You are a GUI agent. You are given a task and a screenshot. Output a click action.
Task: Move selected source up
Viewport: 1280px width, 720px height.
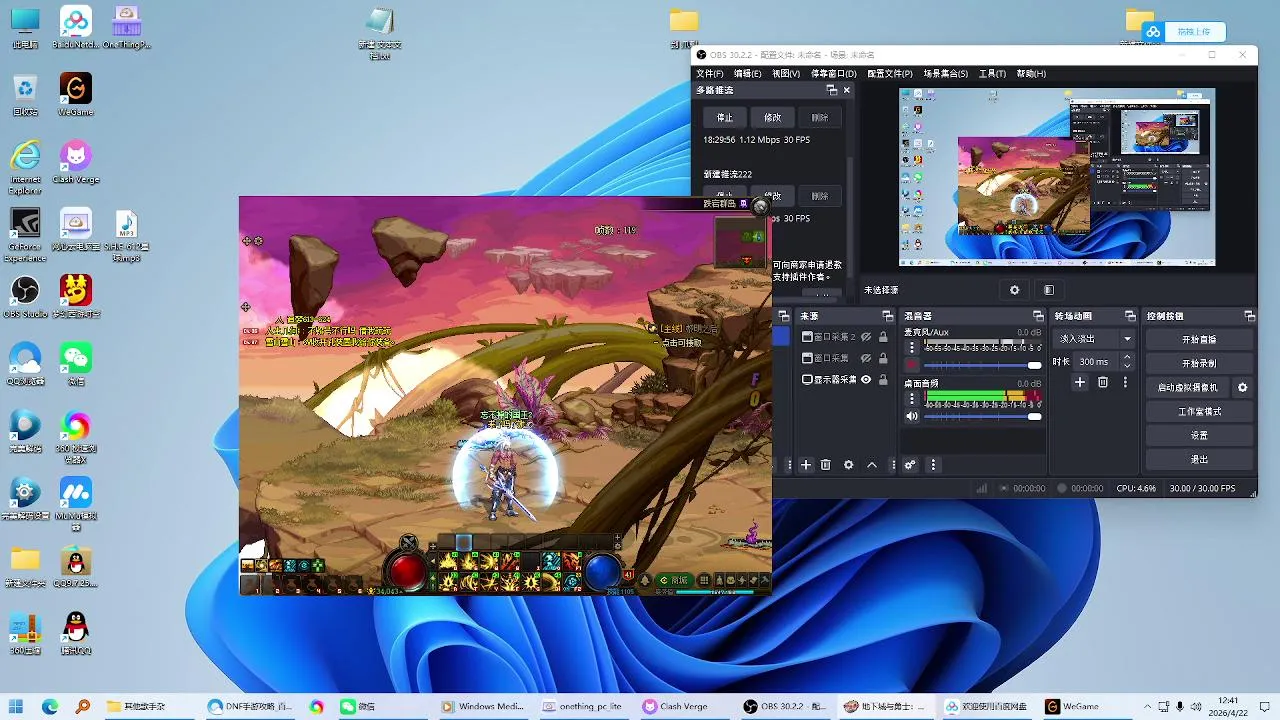tap(872, 465)
